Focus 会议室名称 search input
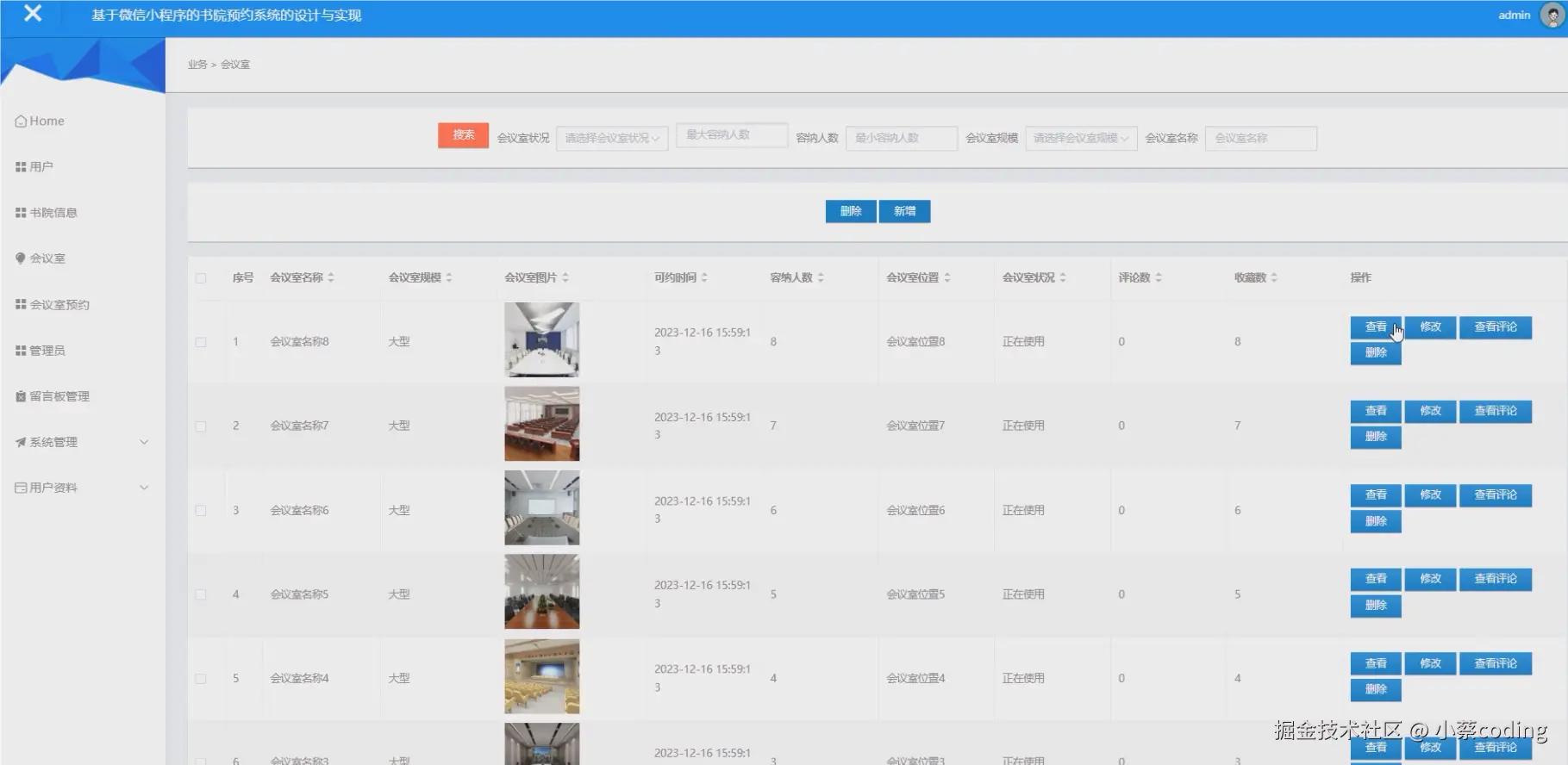 (x=1261, y=138)
